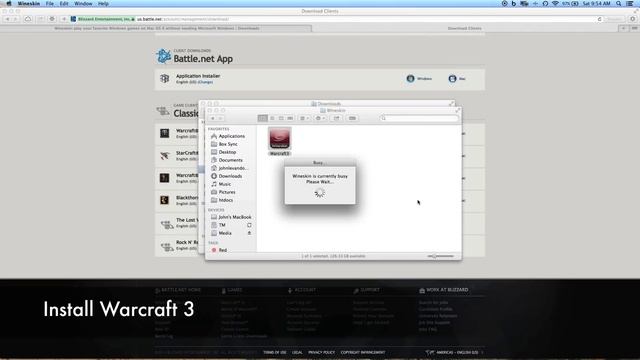This screenshot has height=360, width=640.
Task: Reload the Safari page
Action: [599, 19]
